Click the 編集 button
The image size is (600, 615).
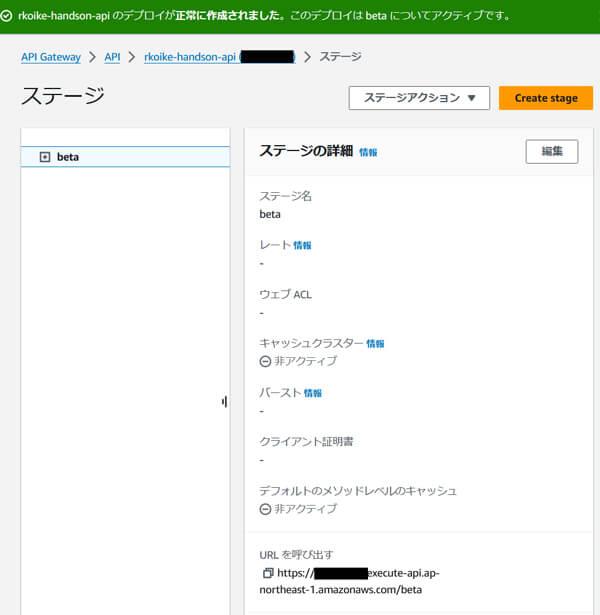pyautogui.click(x=551, y=151)
